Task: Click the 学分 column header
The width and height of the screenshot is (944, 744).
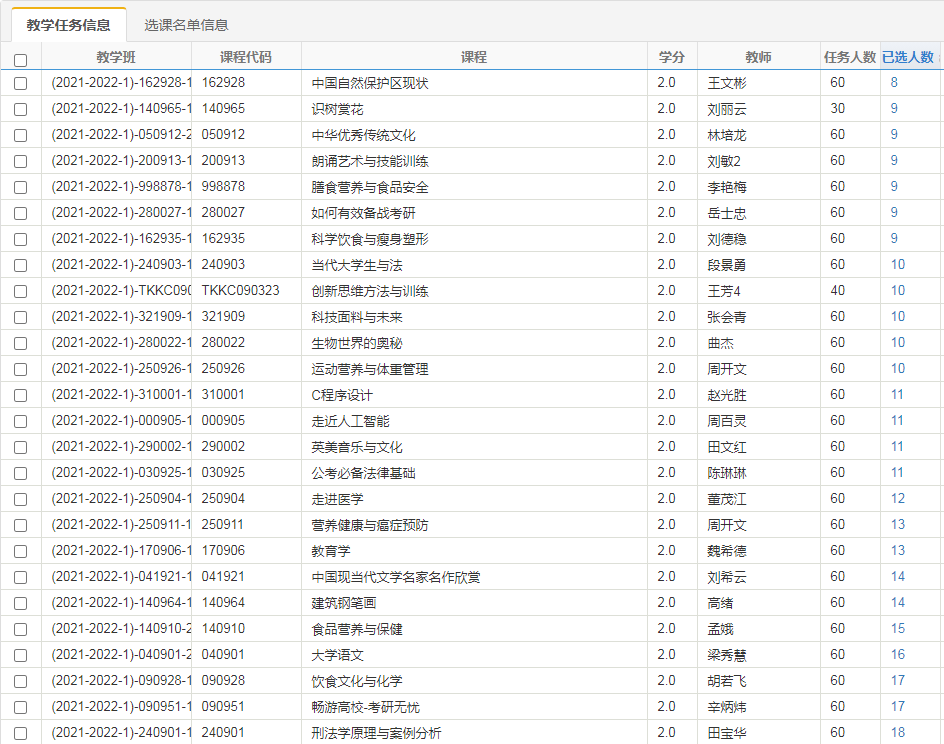Action: (672, 57)
